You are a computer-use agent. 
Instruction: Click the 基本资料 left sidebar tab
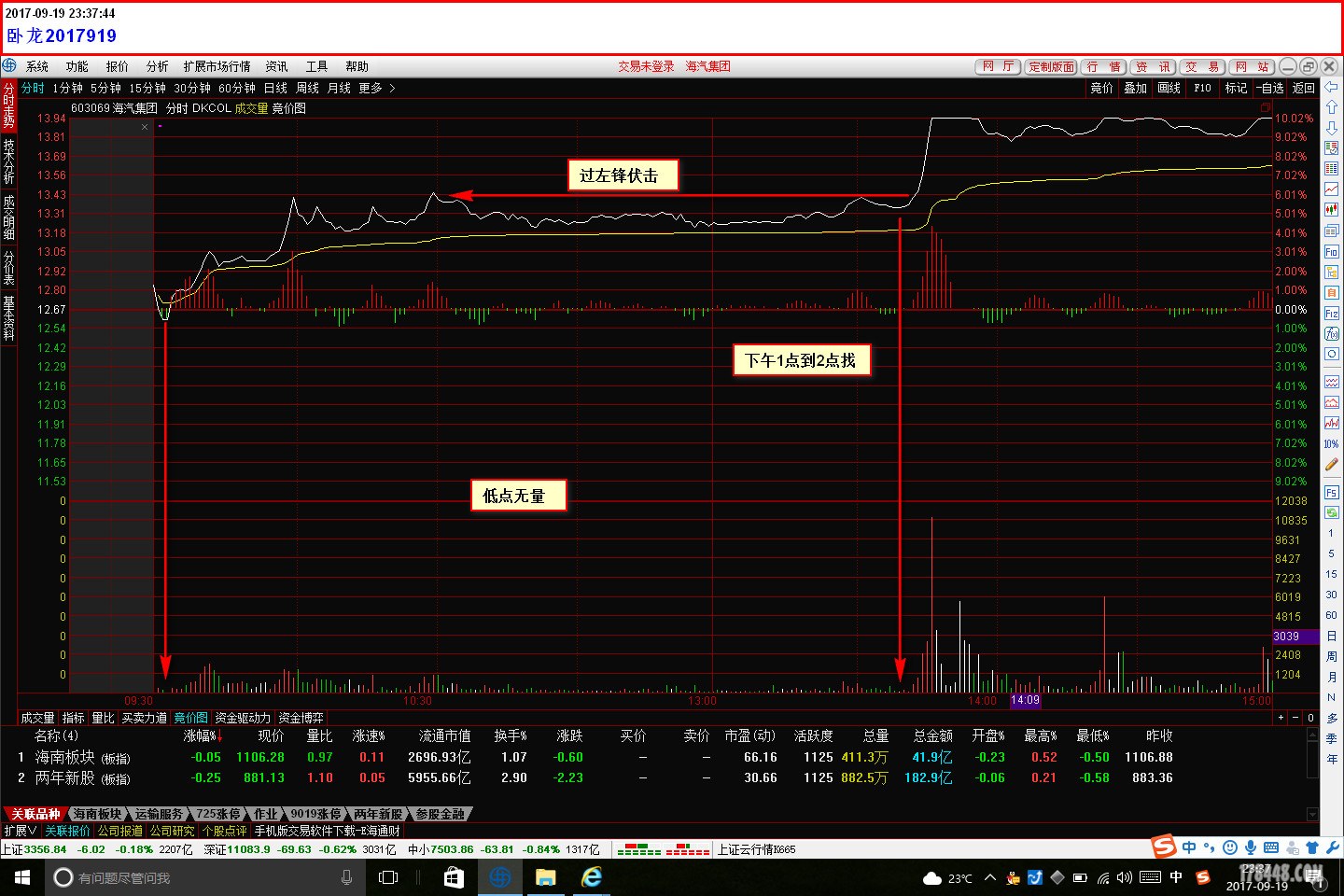8,318
